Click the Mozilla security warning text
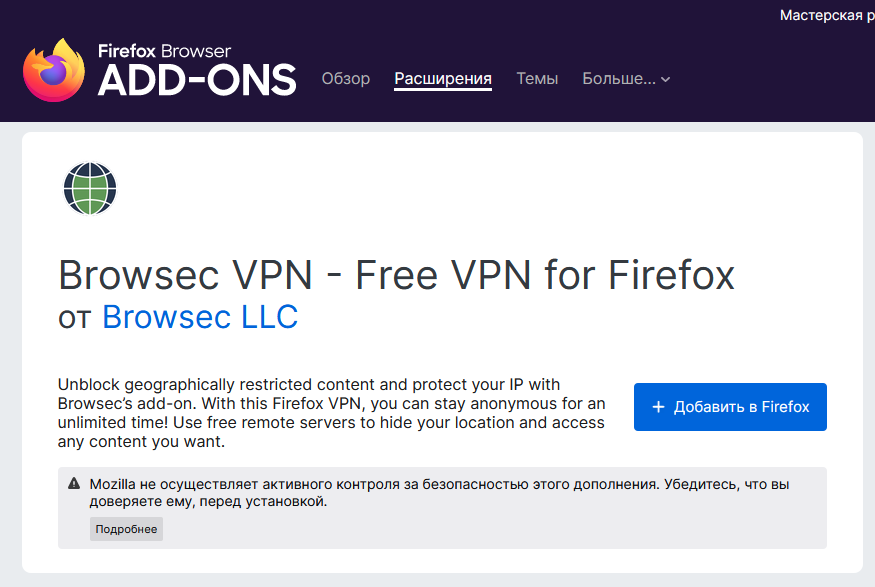This screenshot has height=587, width=875. coord(440,492)
